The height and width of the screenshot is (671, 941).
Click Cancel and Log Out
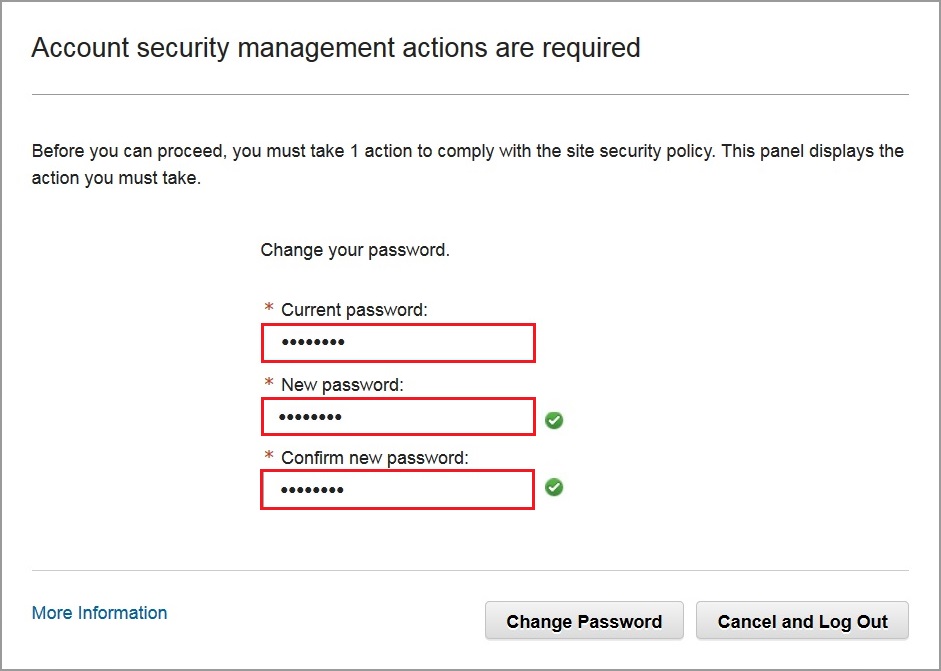click(x=802, y=621)
